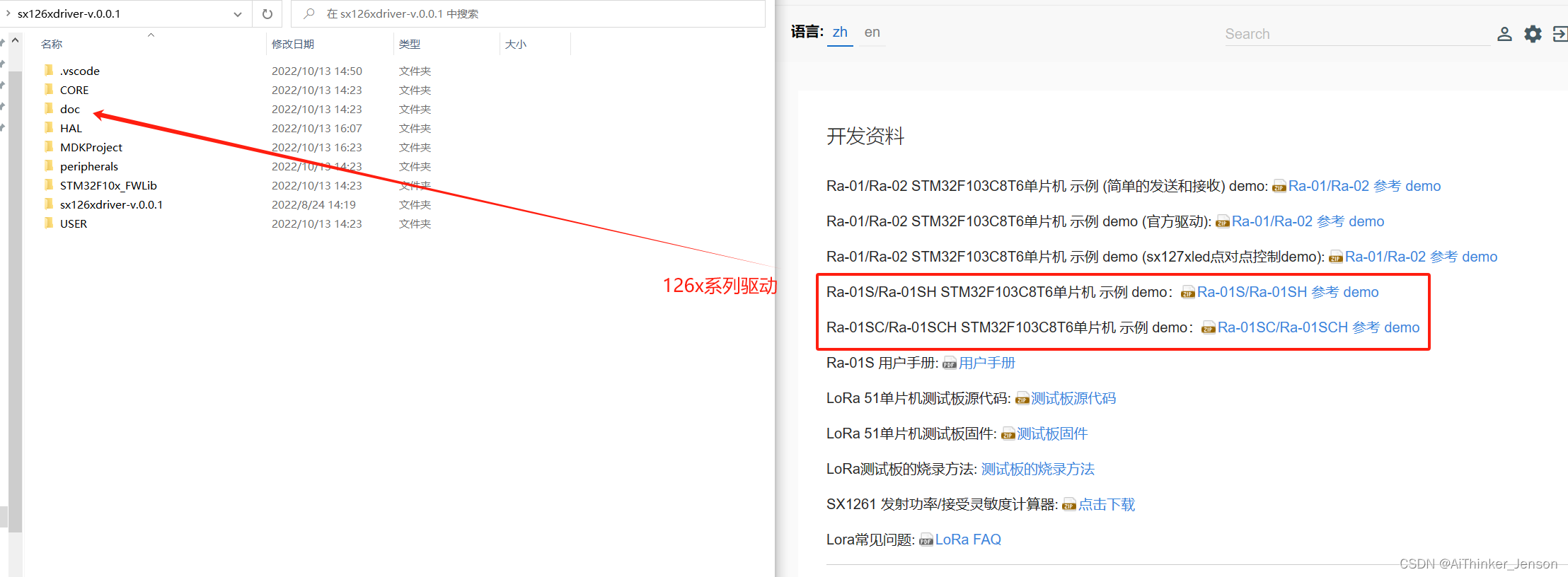
Task: Select the CORE folder icon
Action: (49, 89)
